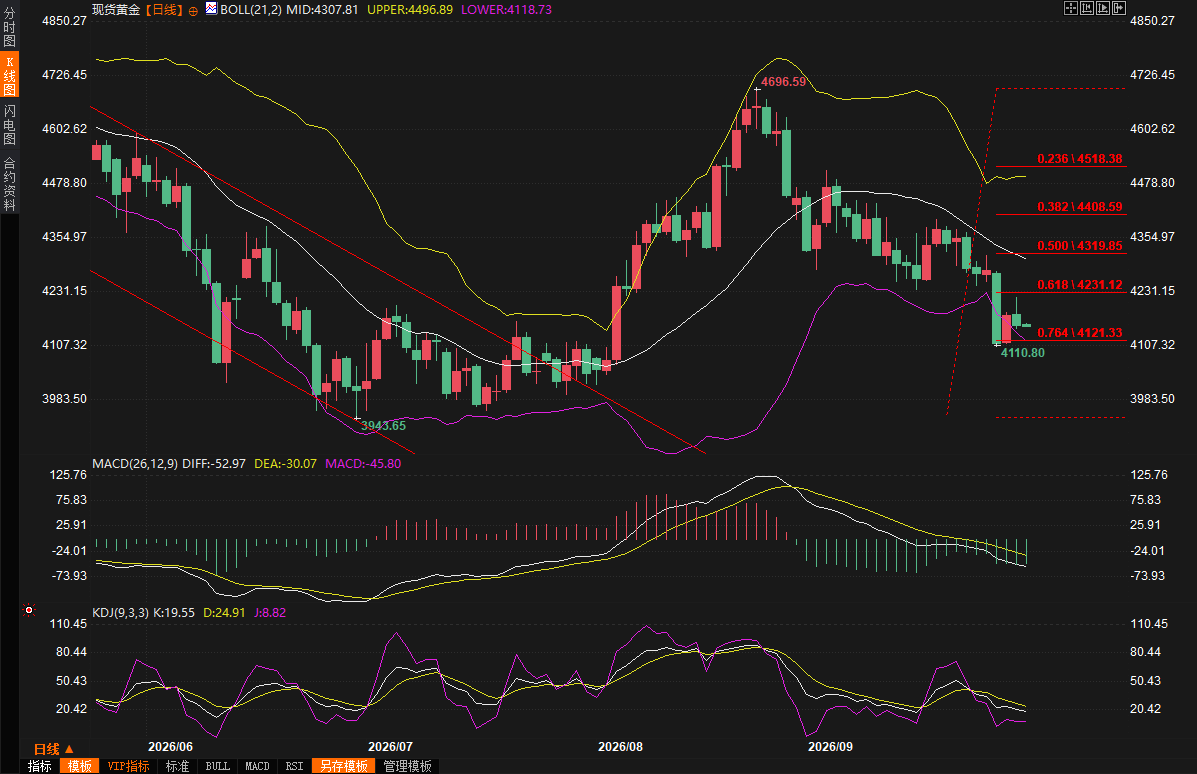Click the panel export arrow icon
Screen dimensions: 1197x774
pos(1119,8)
